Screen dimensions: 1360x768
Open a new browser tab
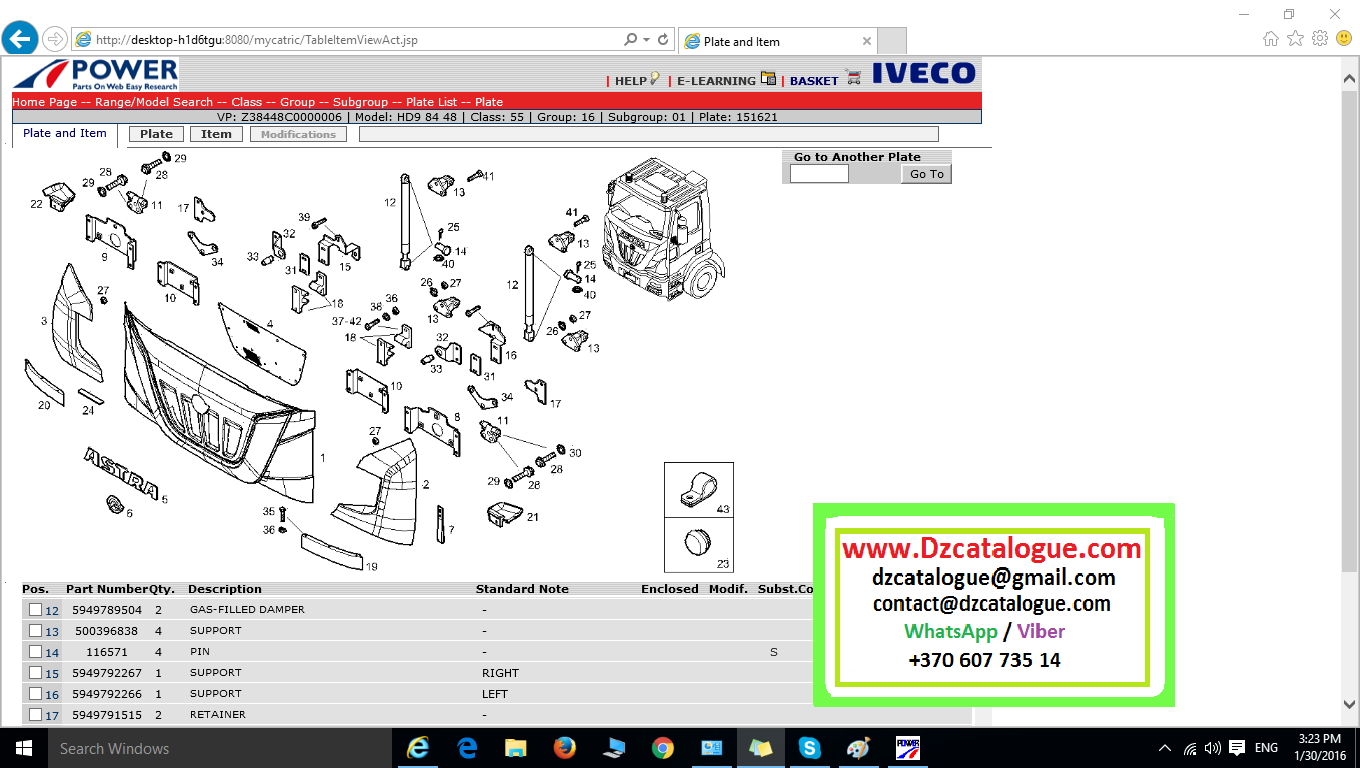pos(892,41)
